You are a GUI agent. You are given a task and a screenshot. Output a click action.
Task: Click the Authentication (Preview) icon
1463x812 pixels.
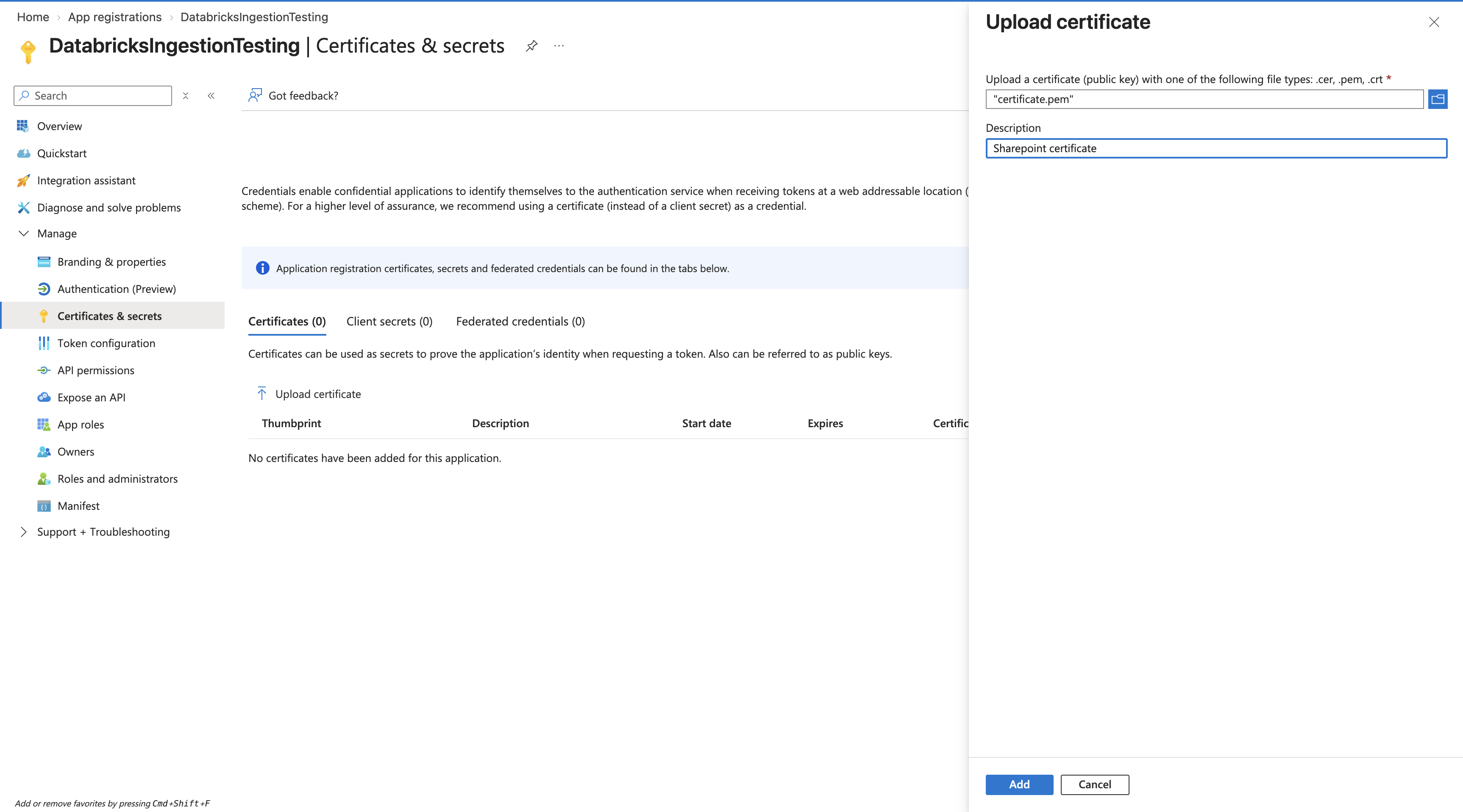pos(44,289)
